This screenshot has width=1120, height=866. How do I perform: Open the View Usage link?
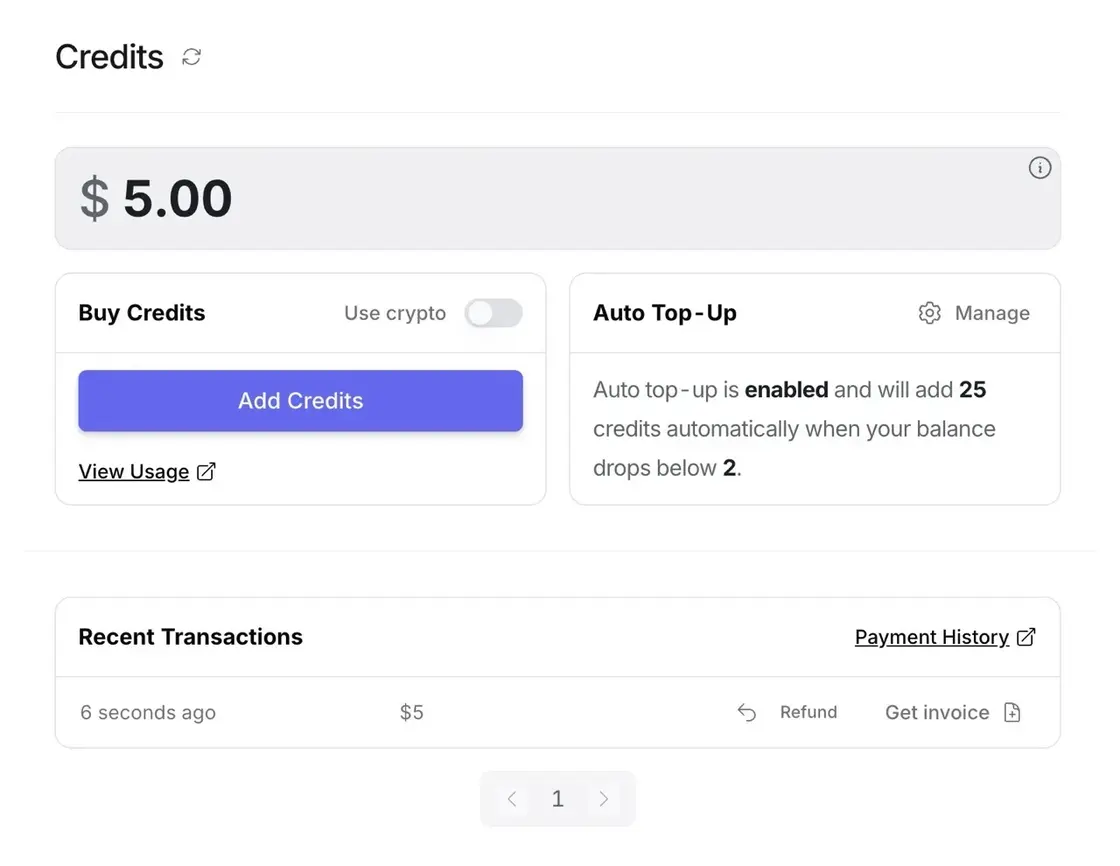(x=134, y=472)
